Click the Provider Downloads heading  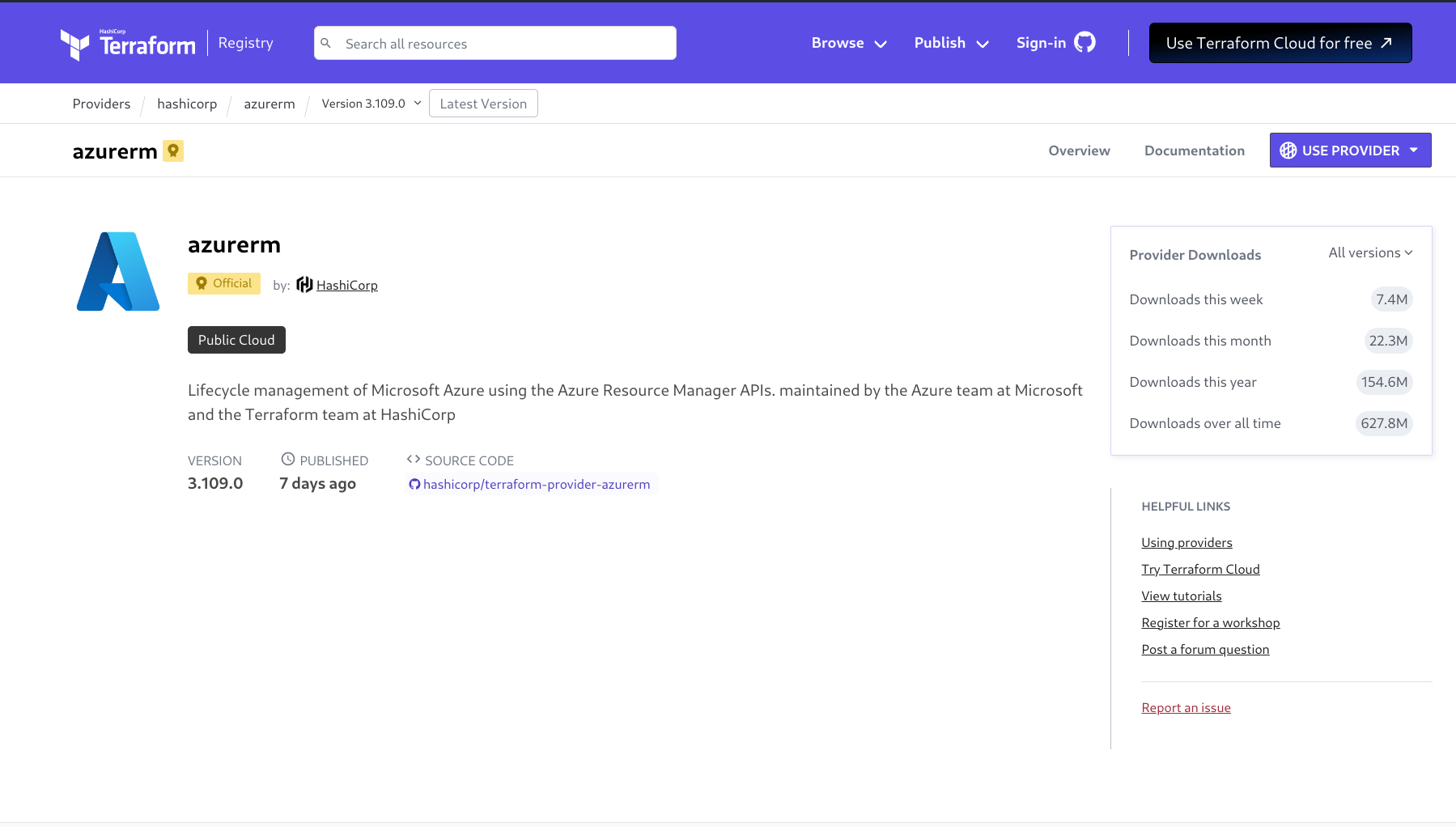[1195, 255]
